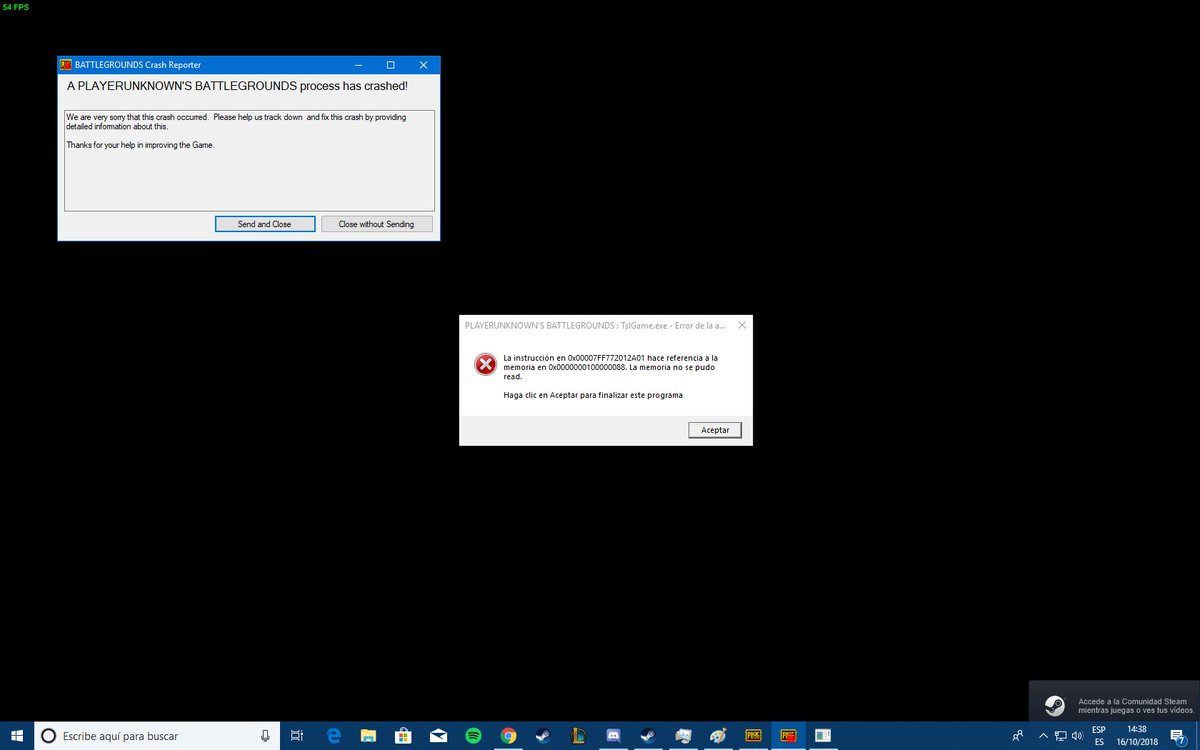Click the volume speaker icon

point(1077,736)
